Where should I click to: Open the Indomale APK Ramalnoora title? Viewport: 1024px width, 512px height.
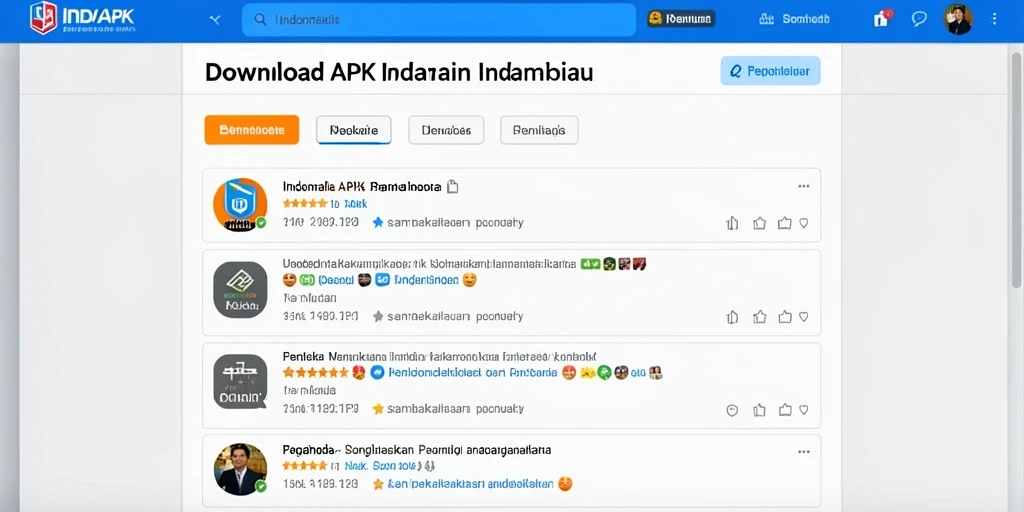(x=362, y=187)
